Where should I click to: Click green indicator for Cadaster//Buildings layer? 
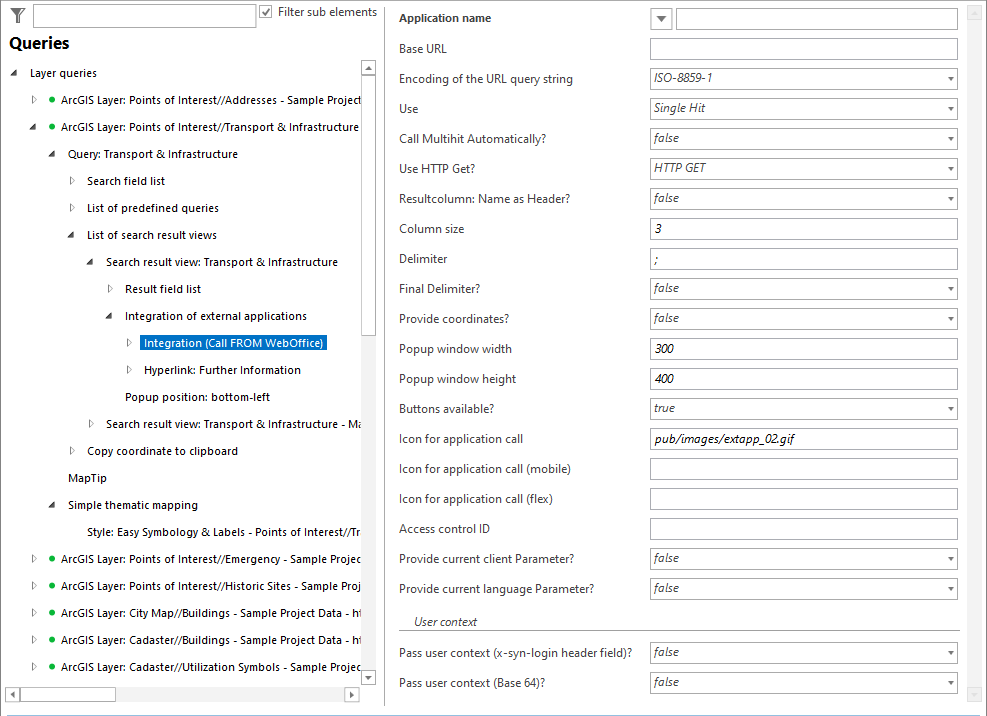50,640
